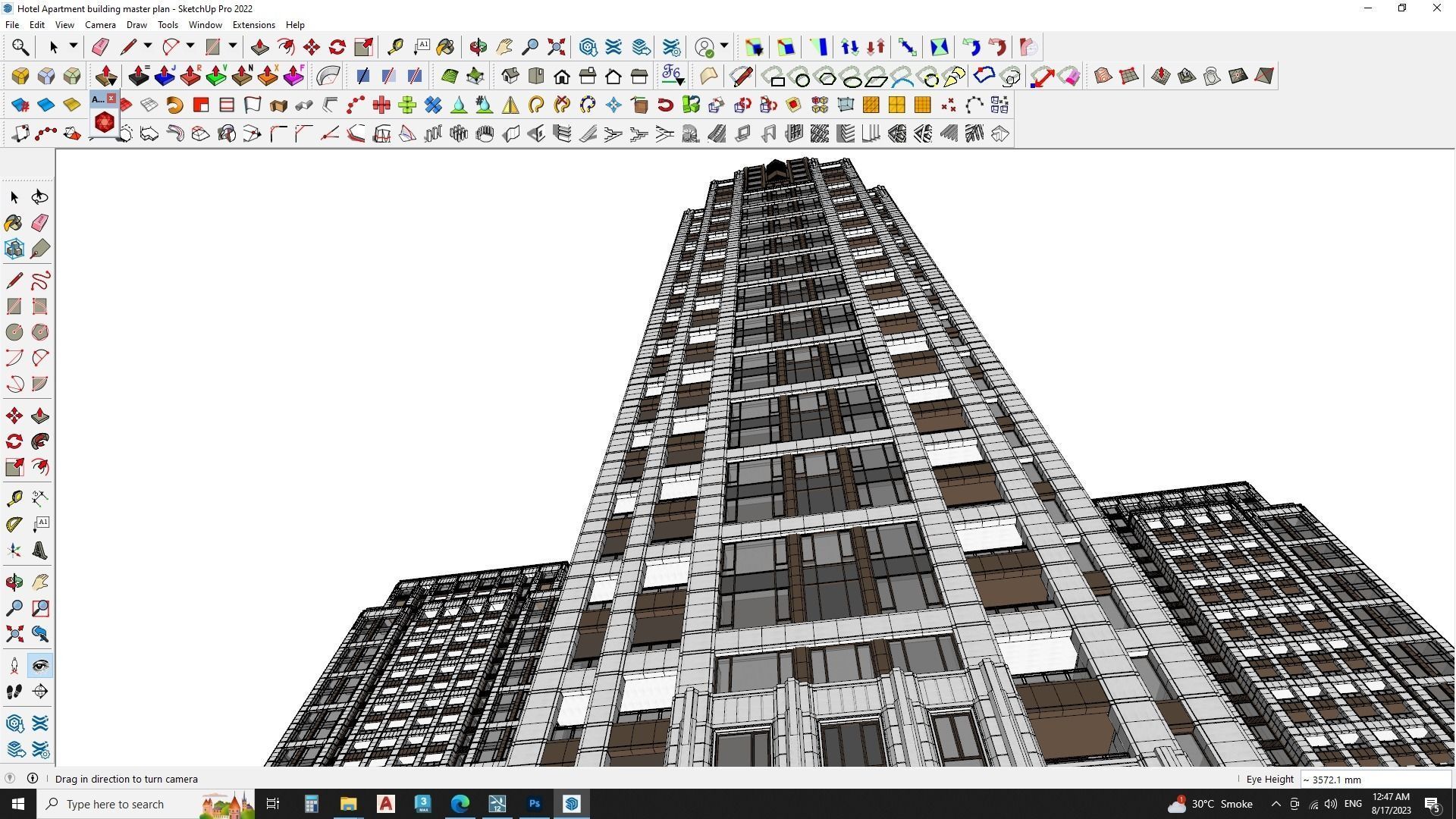Open Extension Warehouse from top toolbar
The width and height of the screenshot is (1456, 819).
click(613, 47)
